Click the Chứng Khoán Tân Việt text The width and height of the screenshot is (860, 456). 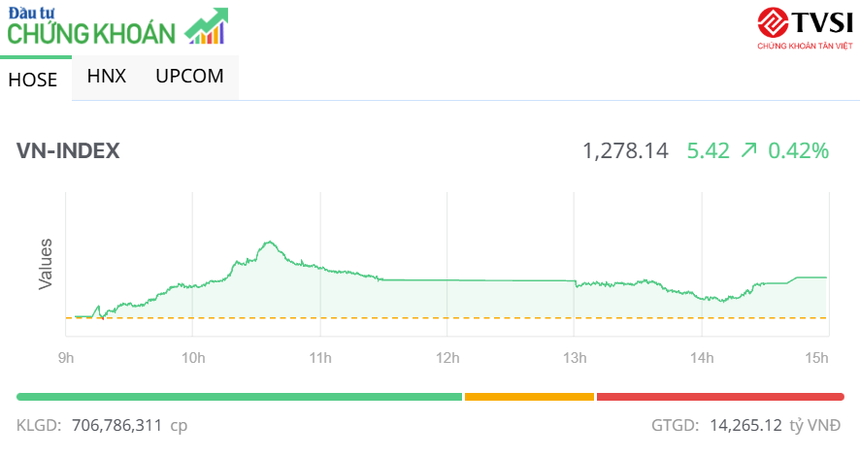pyautogui.click(x=805, y=46)
